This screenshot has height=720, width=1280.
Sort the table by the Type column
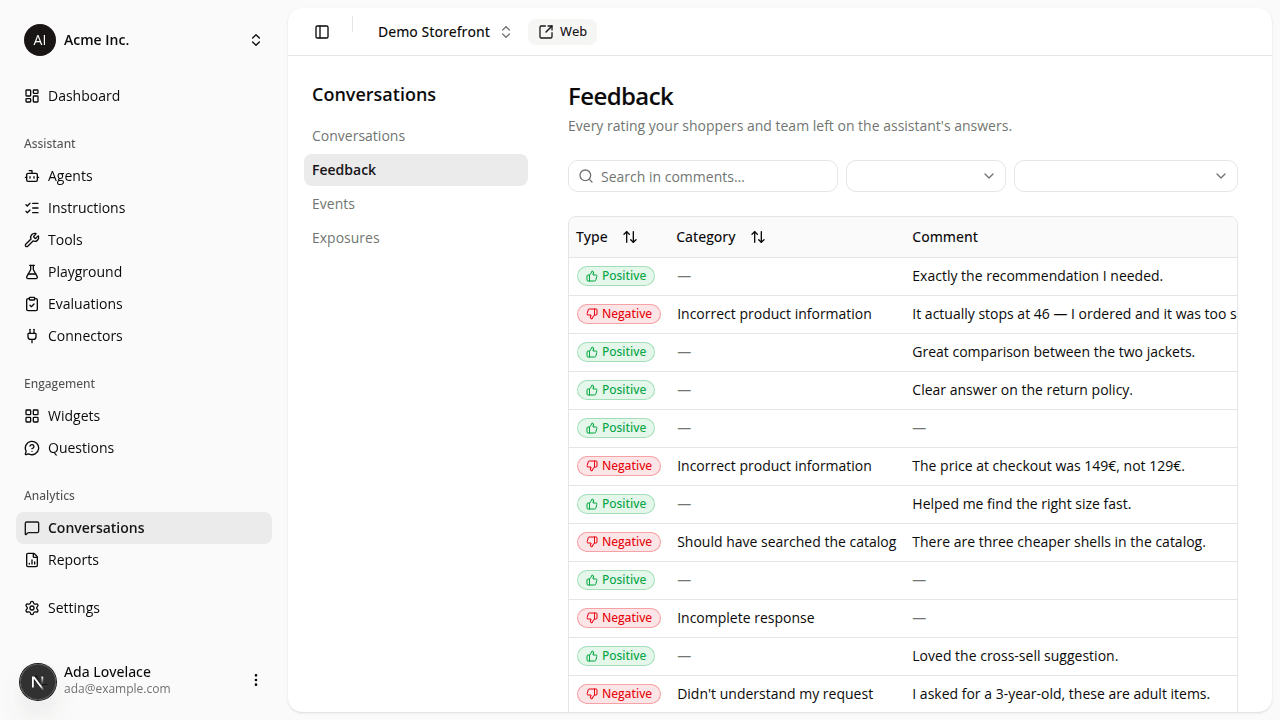[x=630, y=237]
